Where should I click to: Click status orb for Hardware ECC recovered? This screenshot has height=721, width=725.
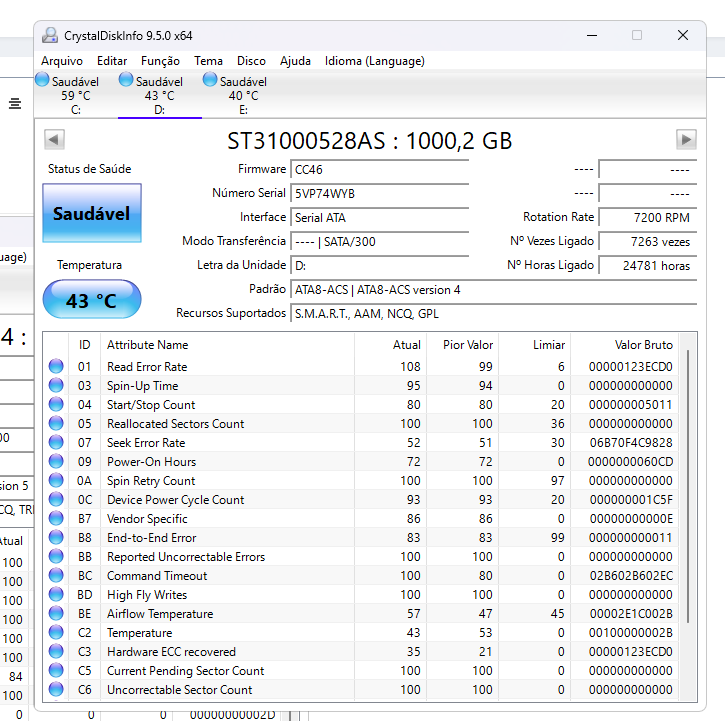click(x=56, y=651)
